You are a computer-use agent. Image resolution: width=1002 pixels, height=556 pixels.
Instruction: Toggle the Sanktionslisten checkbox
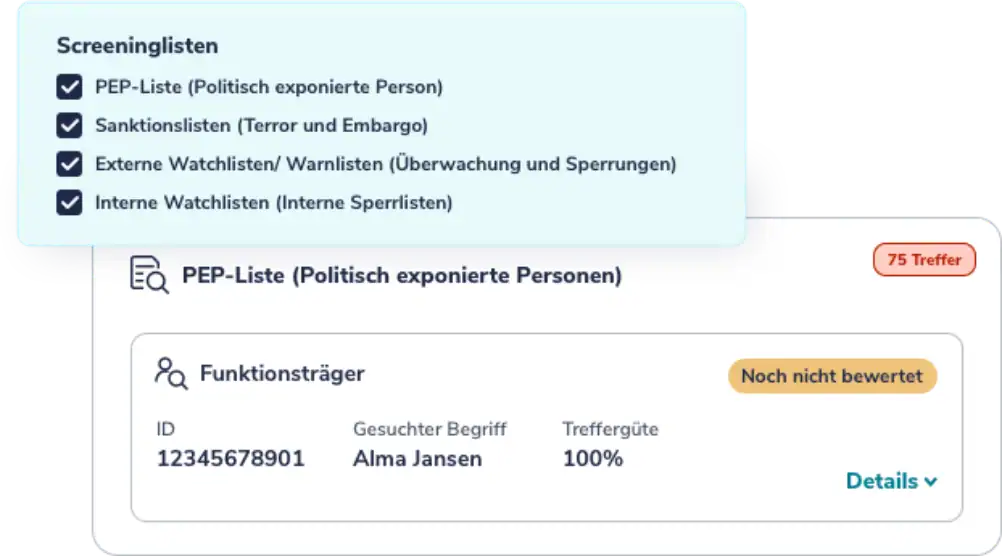click(69, 126)
